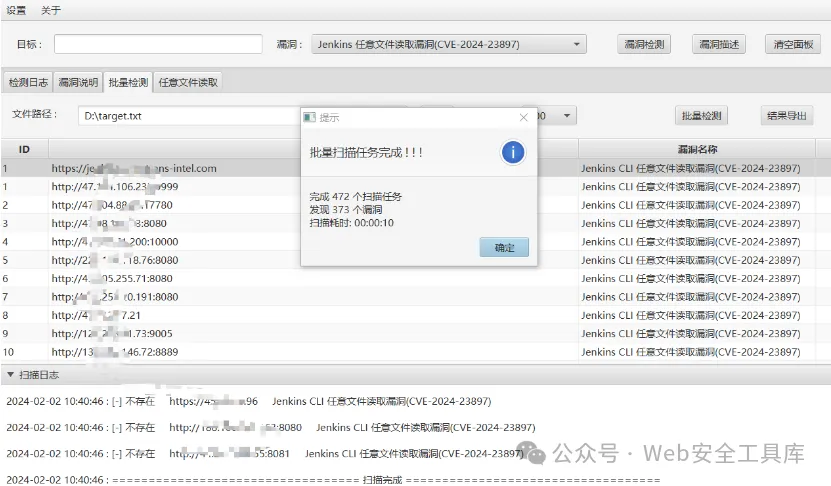Click the 漏洞描述 button

tap(719, 44)
